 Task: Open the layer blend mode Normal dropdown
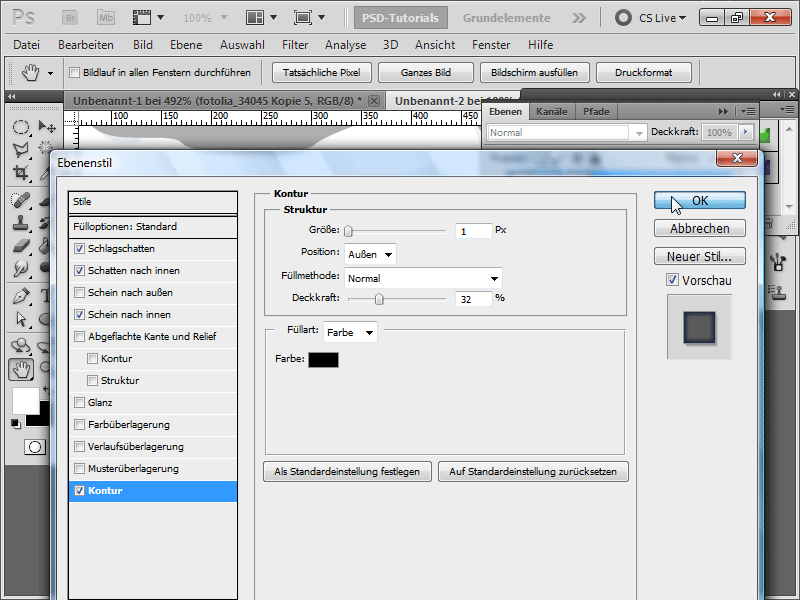pyautogui.click(x=566, y=133)
